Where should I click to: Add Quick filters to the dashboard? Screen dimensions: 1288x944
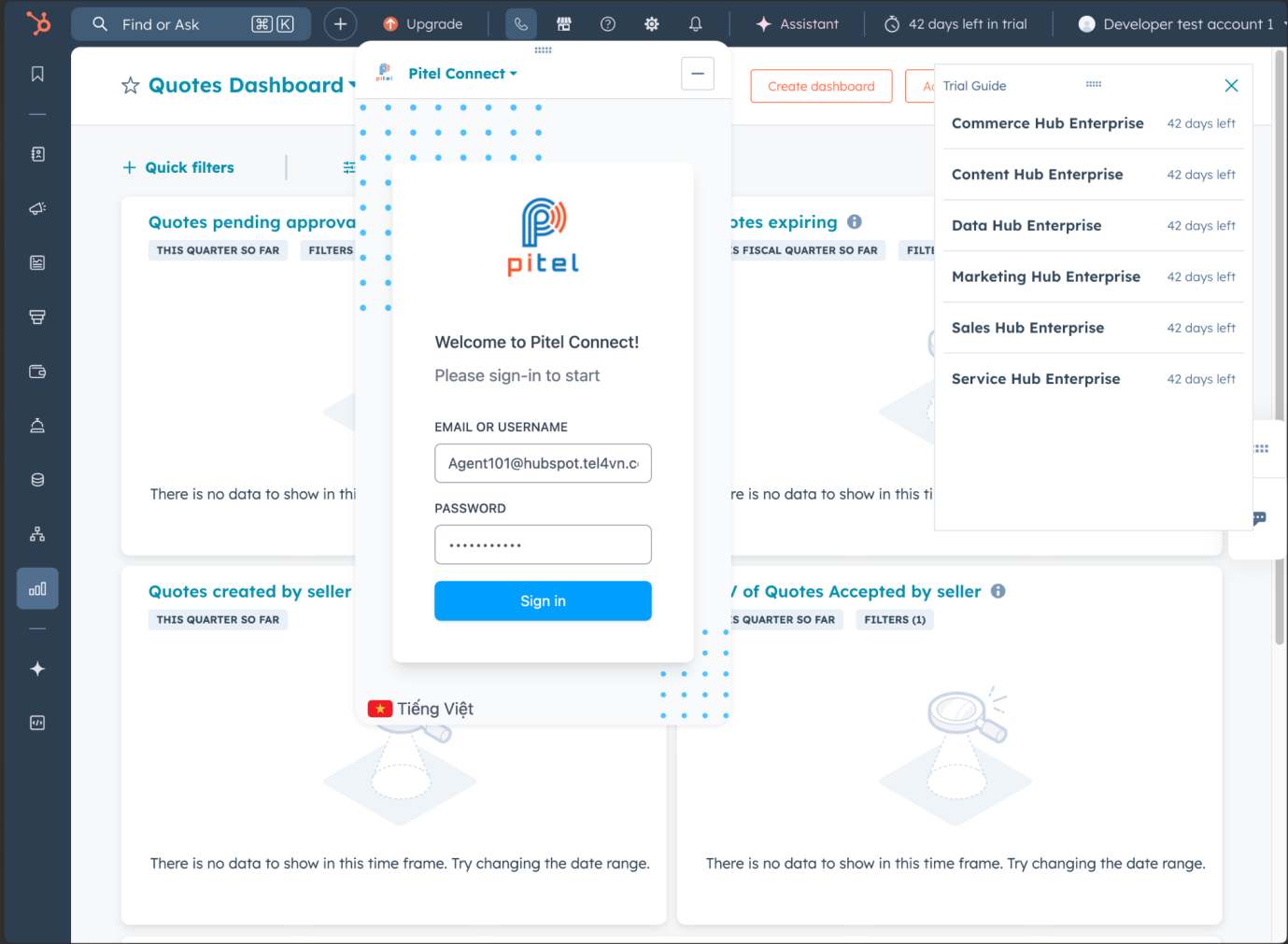[x=178, y=167]
